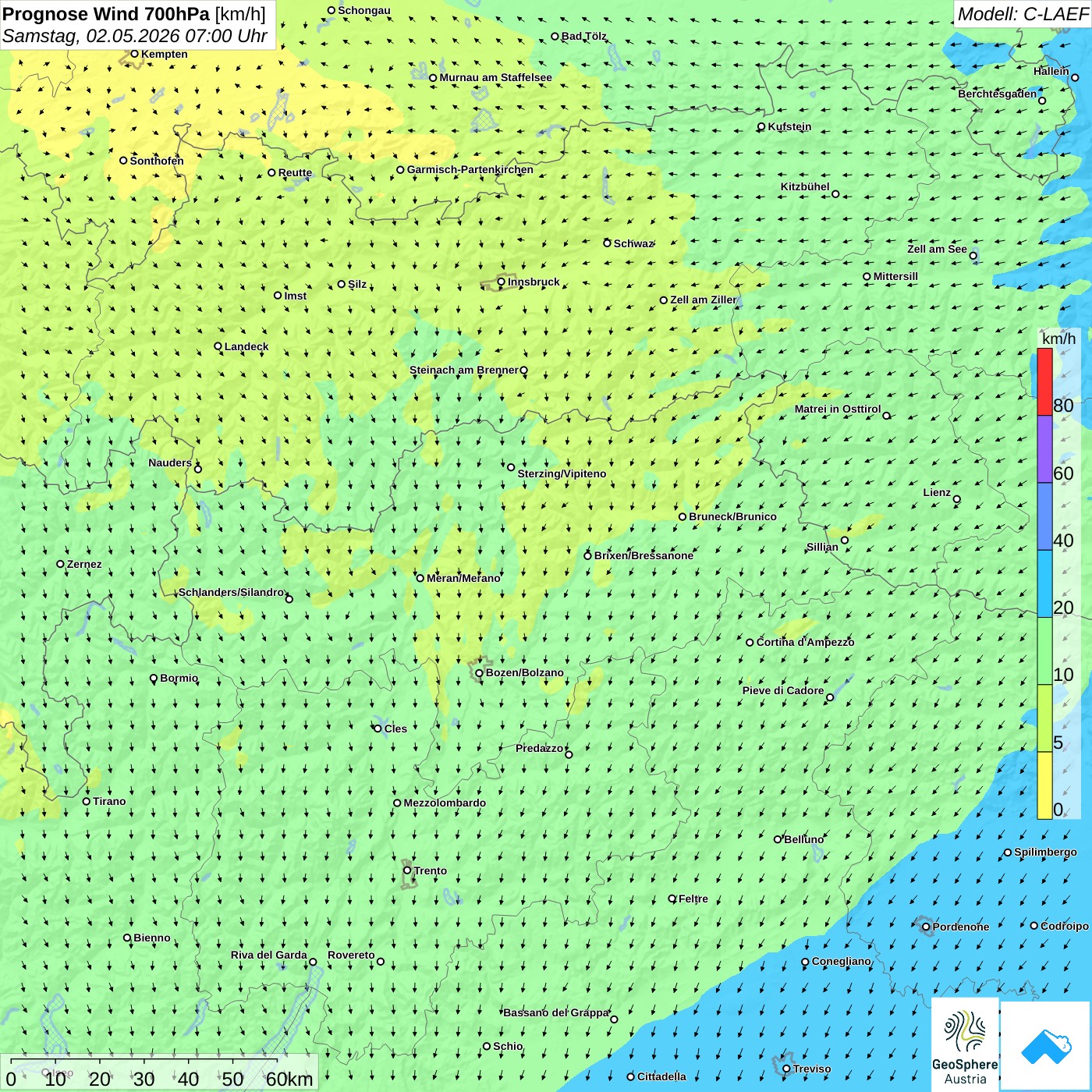Click the 'Mittersill' label
The height and width of the screenshot is (1092, 1092).
895,276
